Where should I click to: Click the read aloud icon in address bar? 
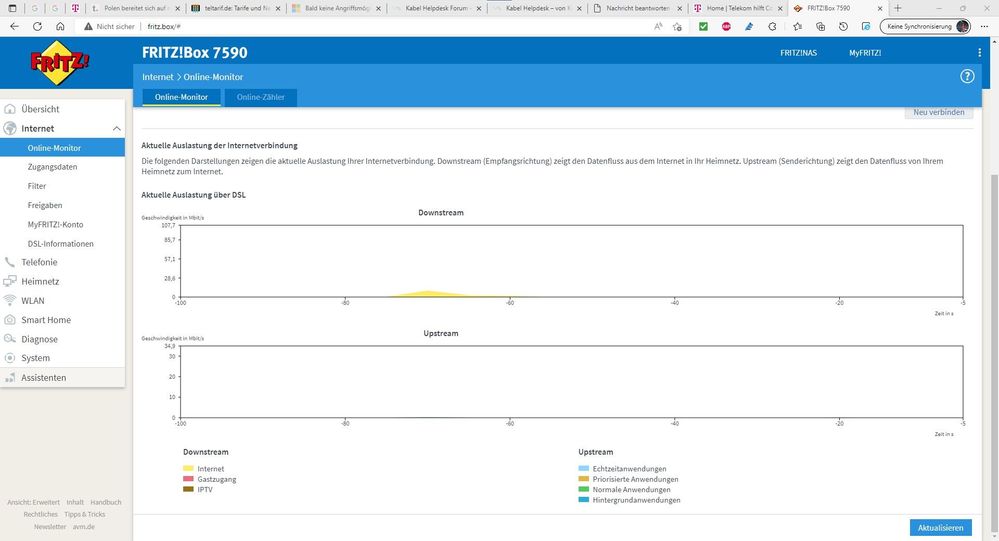click(658, 27)
